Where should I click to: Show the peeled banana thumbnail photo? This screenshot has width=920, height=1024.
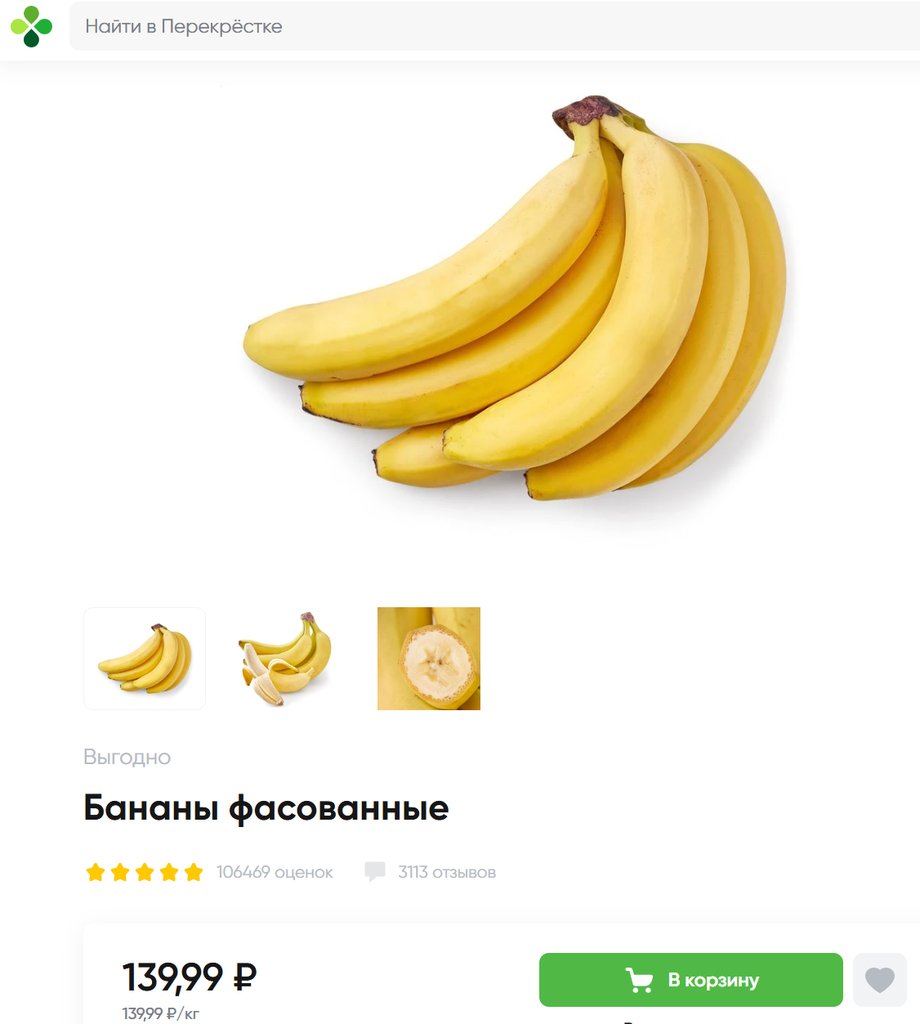[x=285, y=658]
